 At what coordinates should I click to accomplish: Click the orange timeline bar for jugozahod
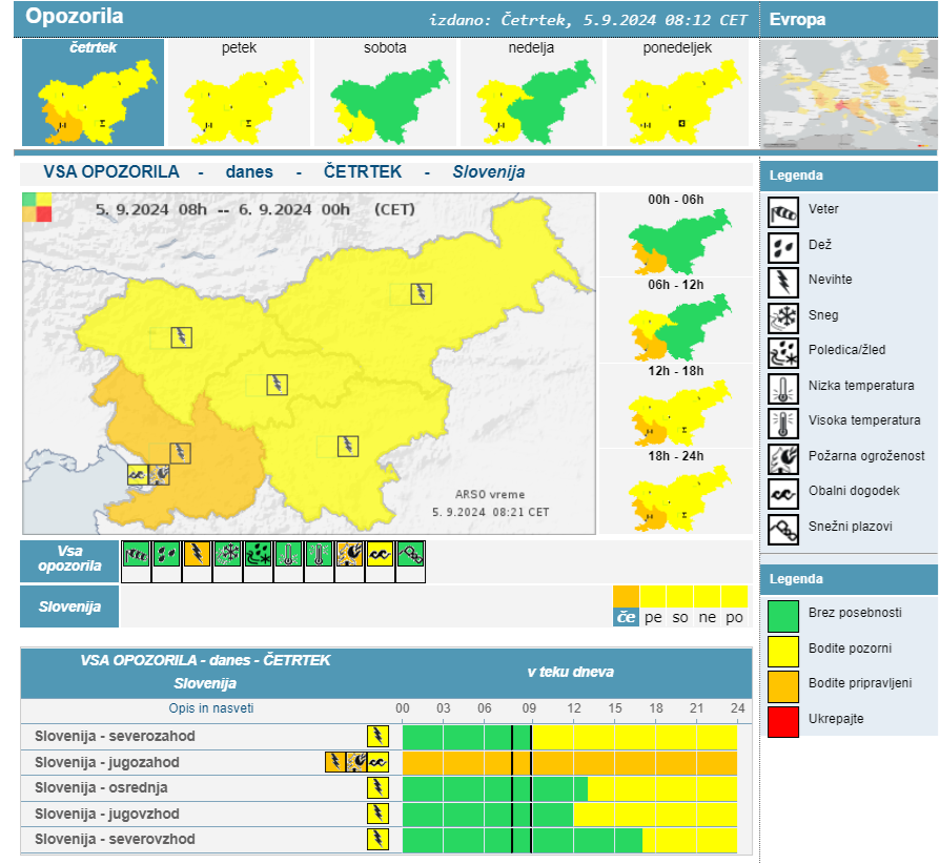tap(570, 762)
